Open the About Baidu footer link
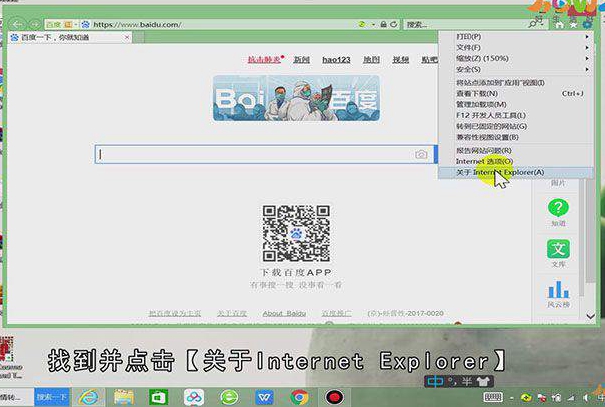The height and width of the screenshot is (407, 605). 284,313
